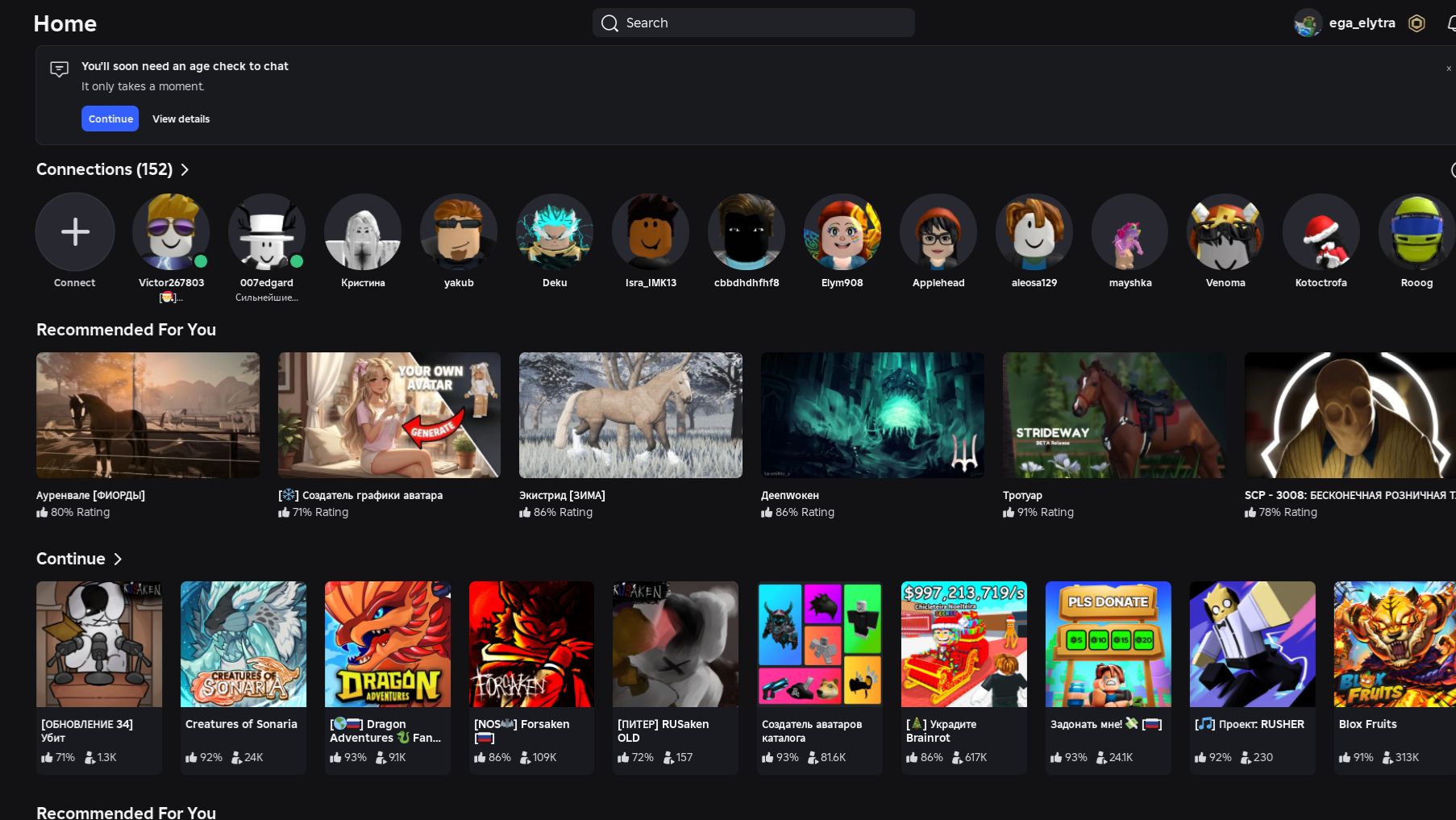This screenshot has height=820, width=1456.
Task: Open Victor267803's avatar
Action: [x=171, y=232]
